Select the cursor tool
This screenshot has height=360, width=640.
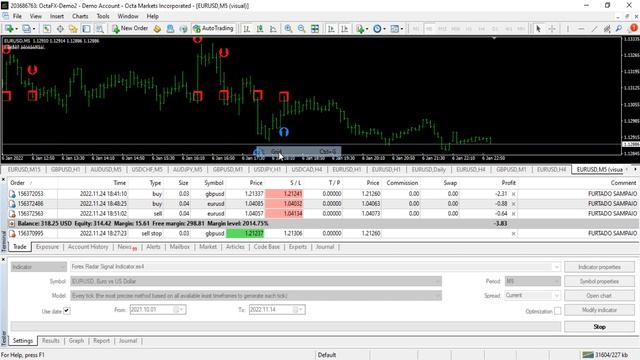click(538, 29)
